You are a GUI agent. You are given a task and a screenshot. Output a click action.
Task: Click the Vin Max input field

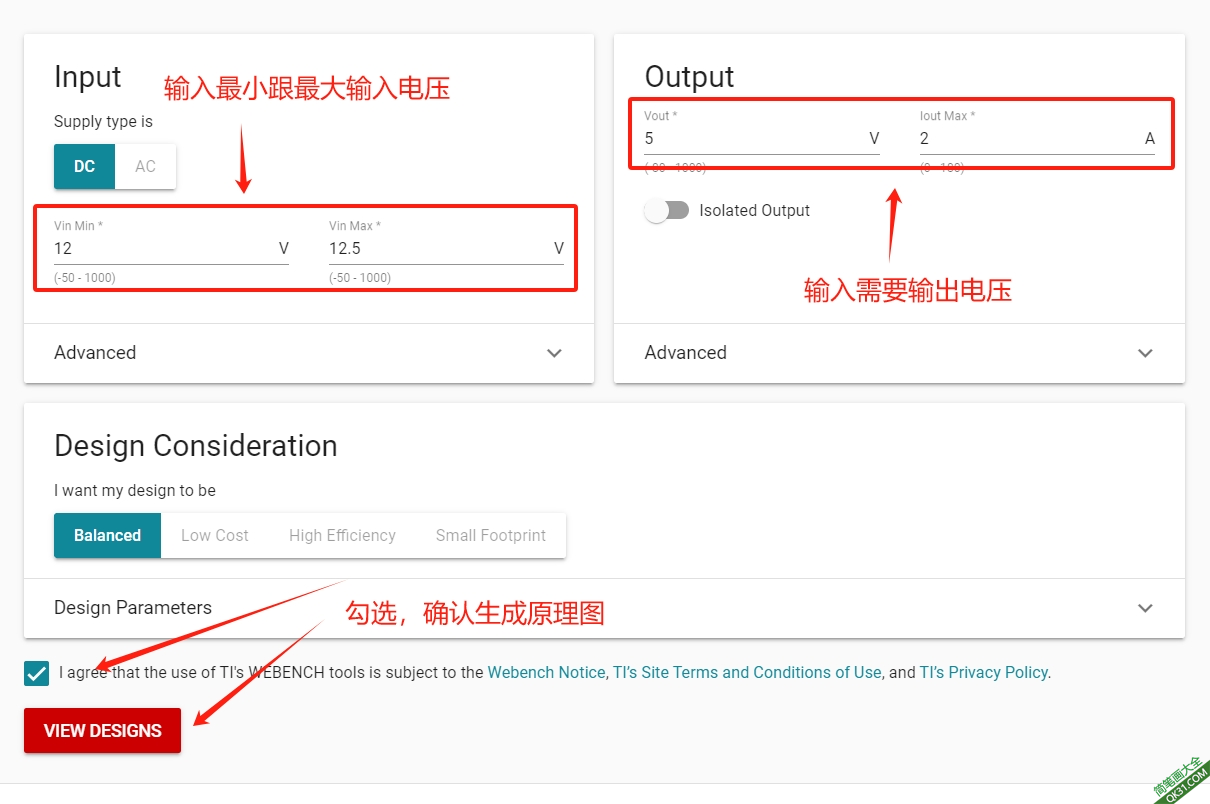point(435,248)
